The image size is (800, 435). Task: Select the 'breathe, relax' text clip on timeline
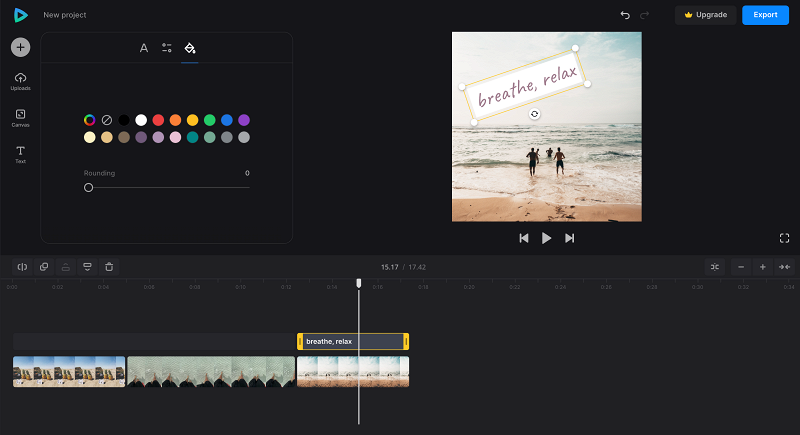point(353,342)
